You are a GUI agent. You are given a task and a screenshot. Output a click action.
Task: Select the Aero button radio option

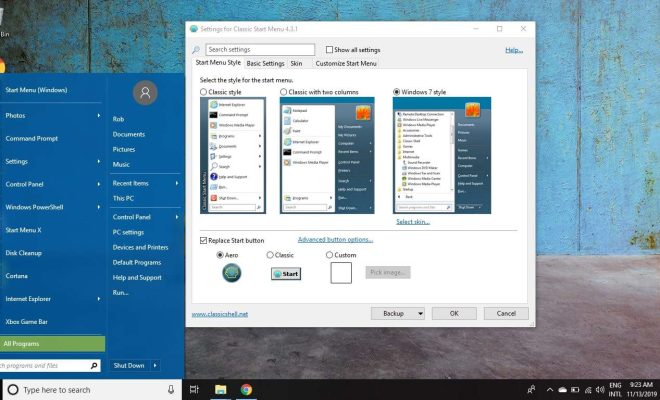click(220, 255)
